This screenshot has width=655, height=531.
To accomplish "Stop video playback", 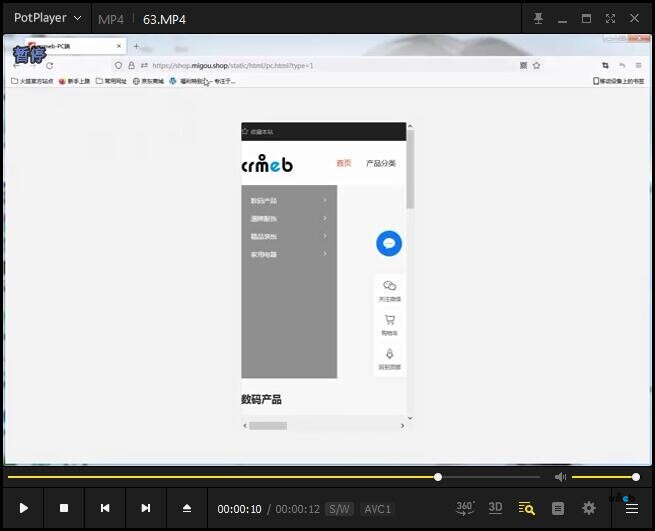I will pyautogui.click(x=64, y=508).
